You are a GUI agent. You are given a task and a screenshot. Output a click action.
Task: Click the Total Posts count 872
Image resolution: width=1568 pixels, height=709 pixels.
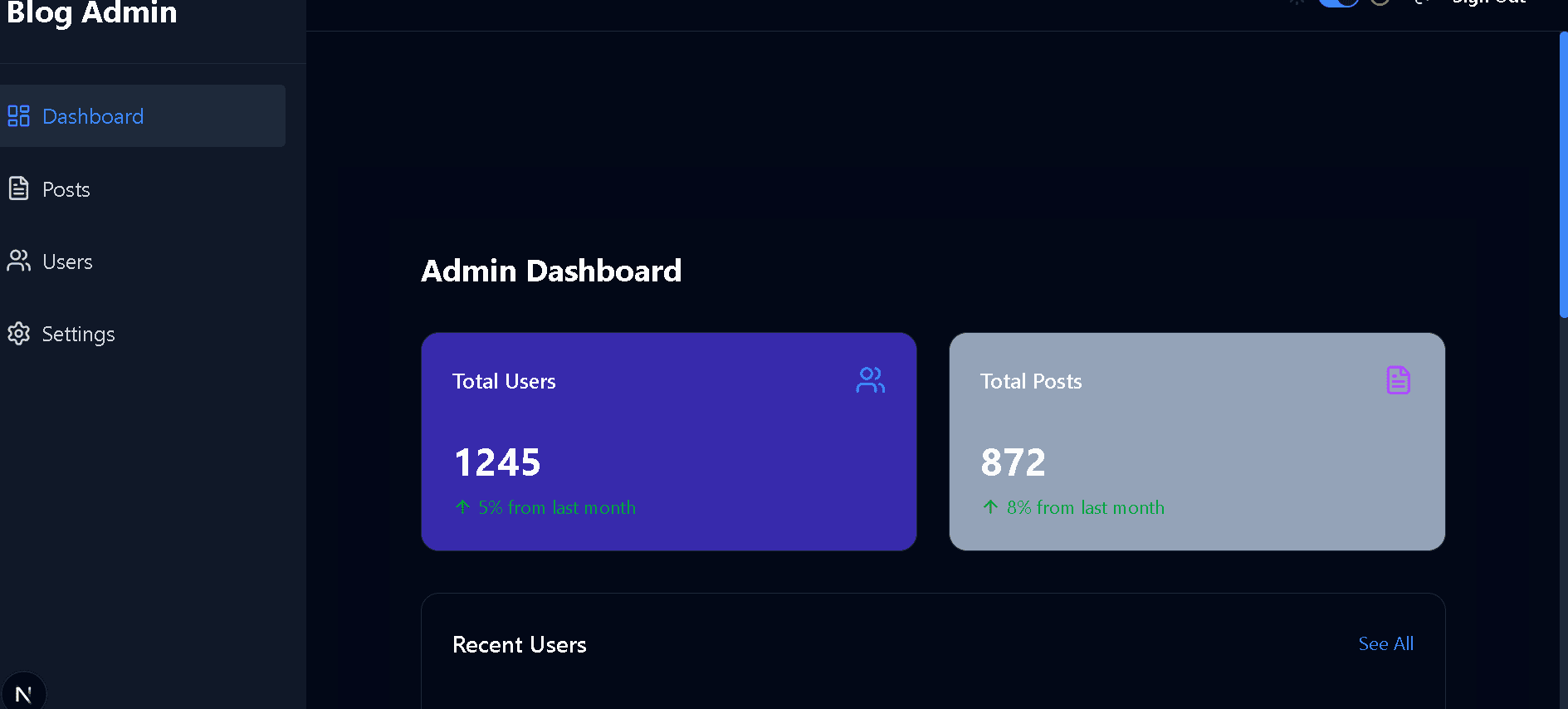[x=1013, y=462]
